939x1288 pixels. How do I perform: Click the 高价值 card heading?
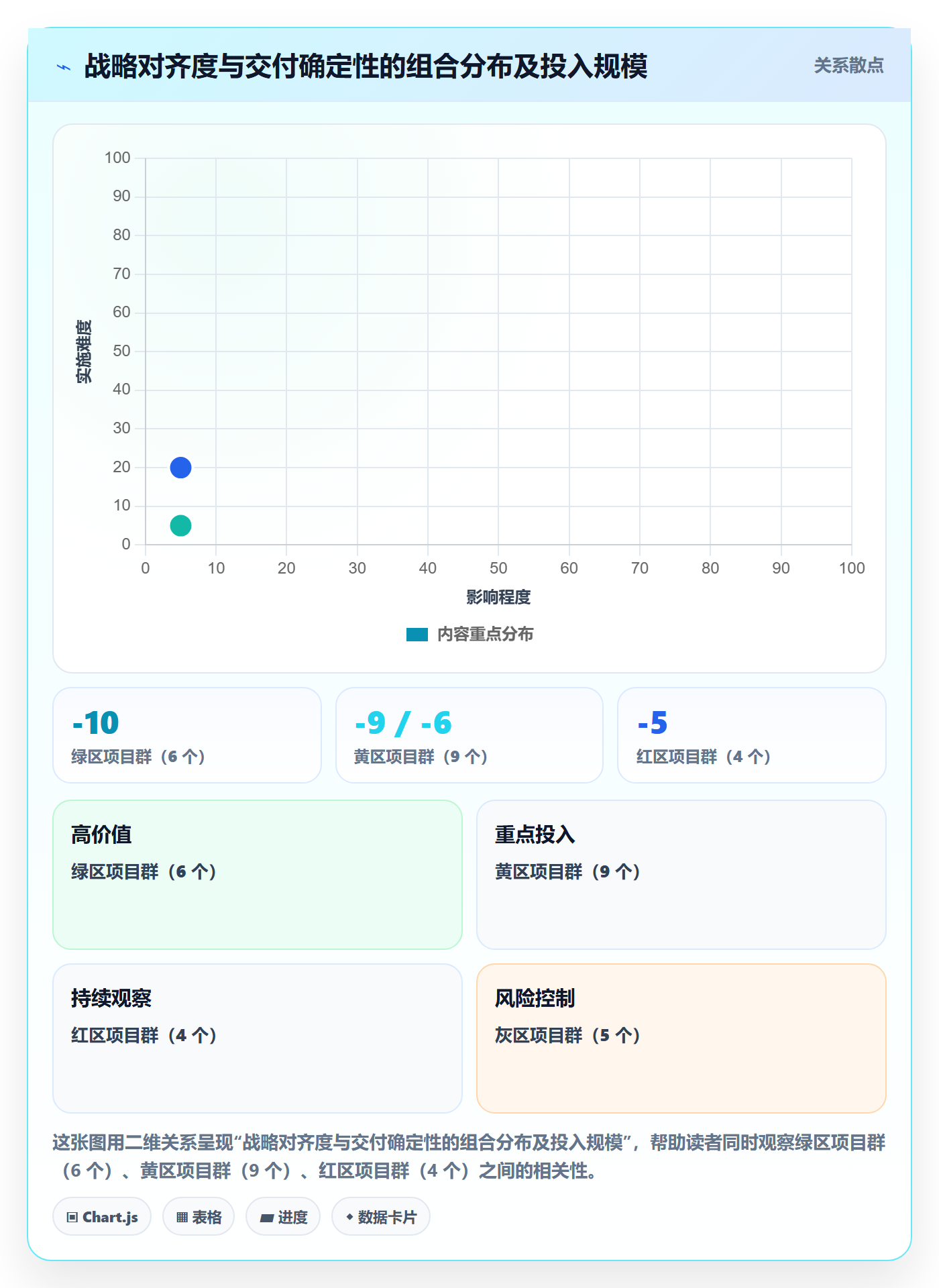click(x=101, y=835)
